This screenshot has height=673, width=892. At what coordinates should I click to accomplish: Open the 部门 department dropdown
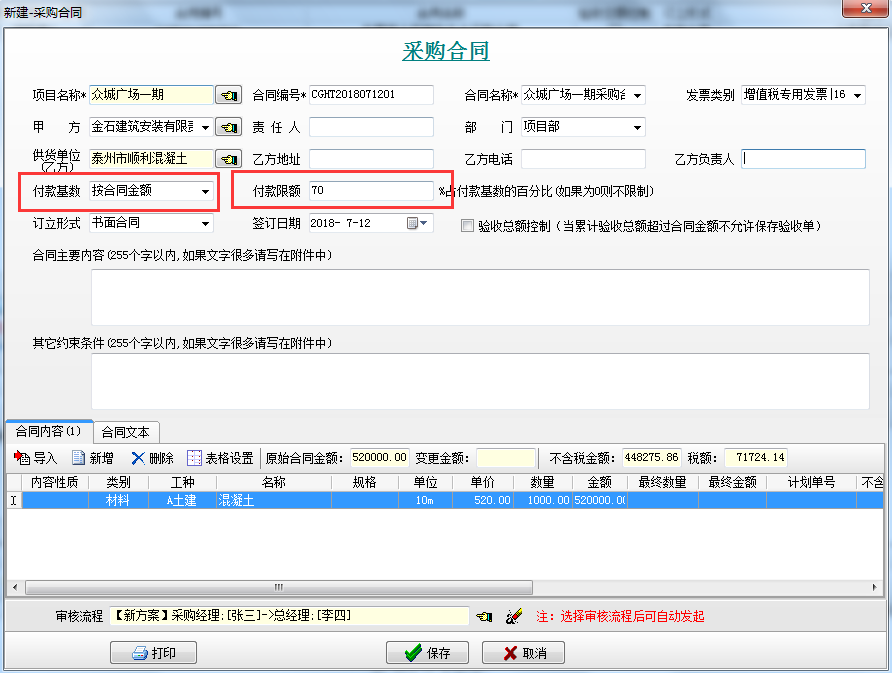pyautogui.click(x=637, y=128)
